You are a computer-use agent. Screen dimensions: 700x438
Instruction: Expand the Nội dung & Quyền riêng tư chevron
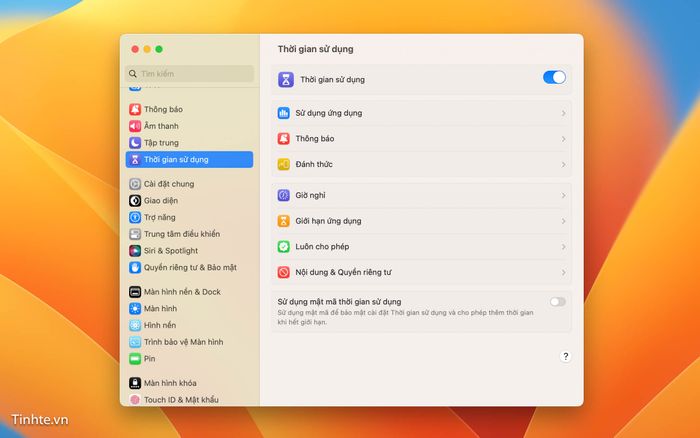pyautogui.click(x=563, y=272)
